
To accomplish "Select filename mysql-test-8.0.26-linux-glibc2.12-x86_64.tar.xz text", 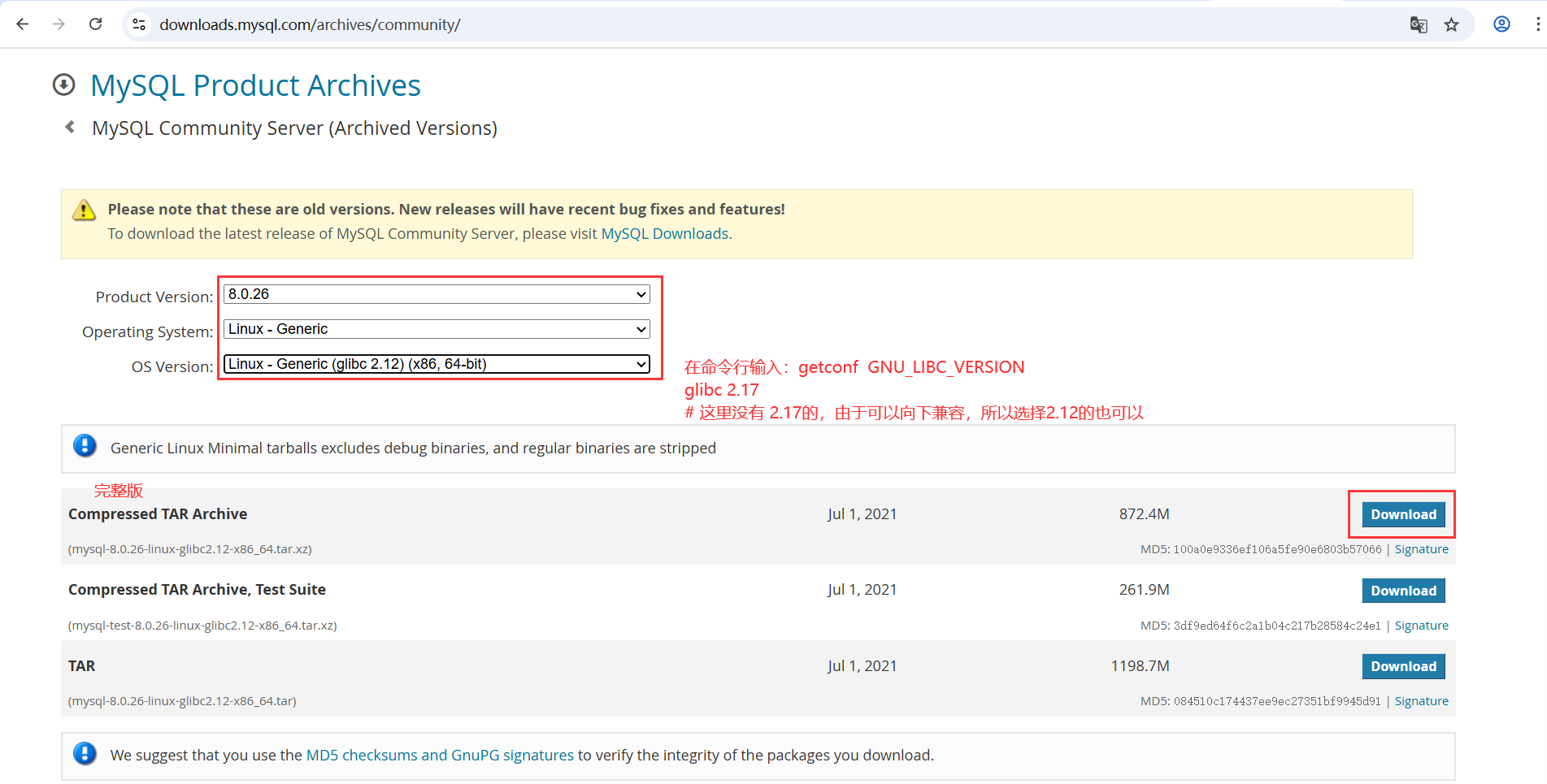I will tap(202, 626).
